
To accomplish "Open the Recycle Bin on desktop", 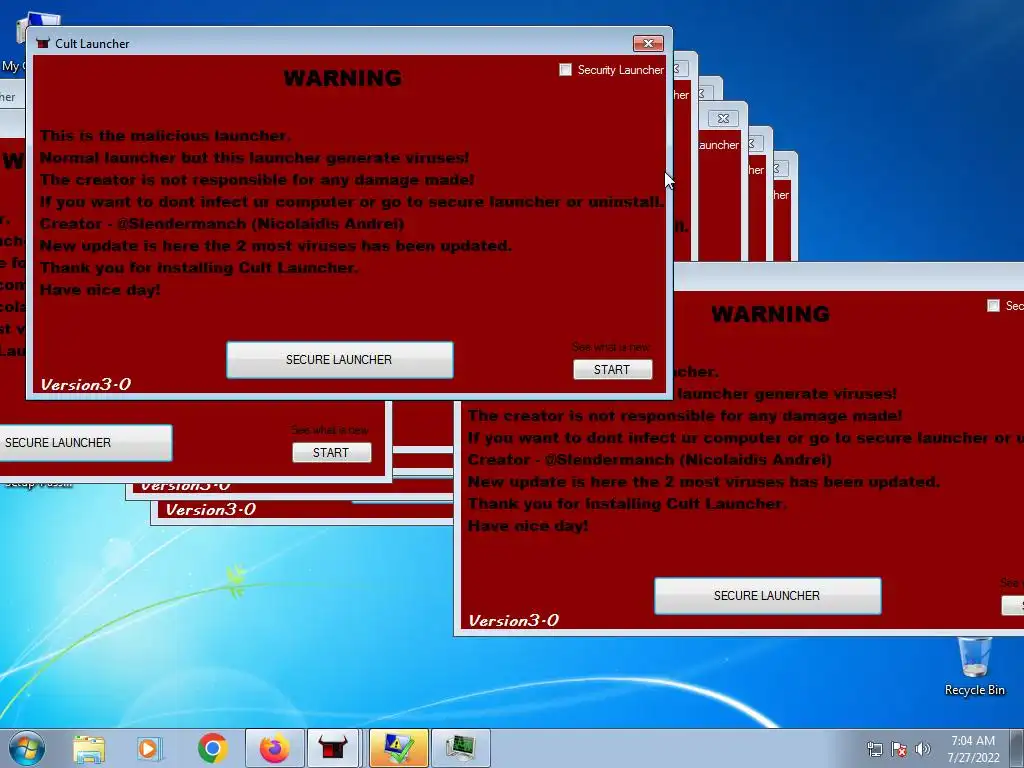I will point(974,666).
